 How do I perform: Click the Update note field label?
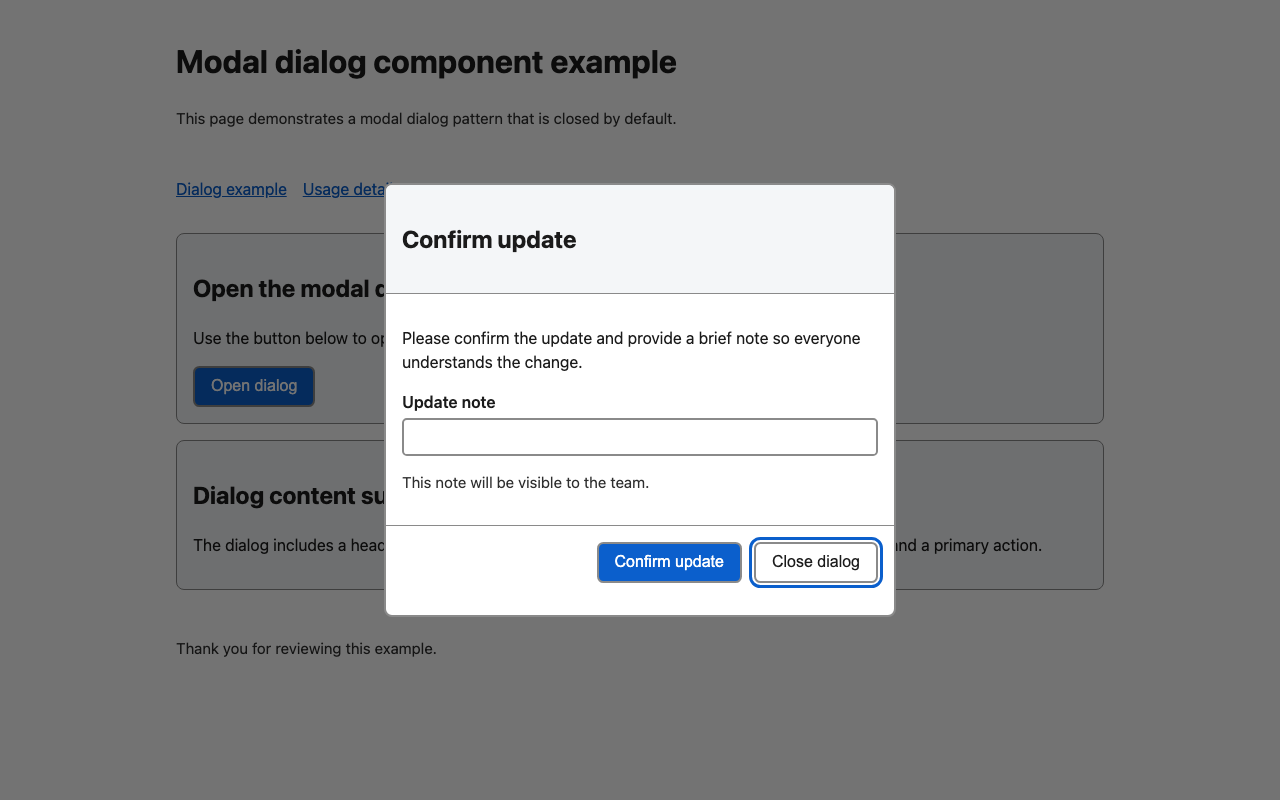coord(448,402)
